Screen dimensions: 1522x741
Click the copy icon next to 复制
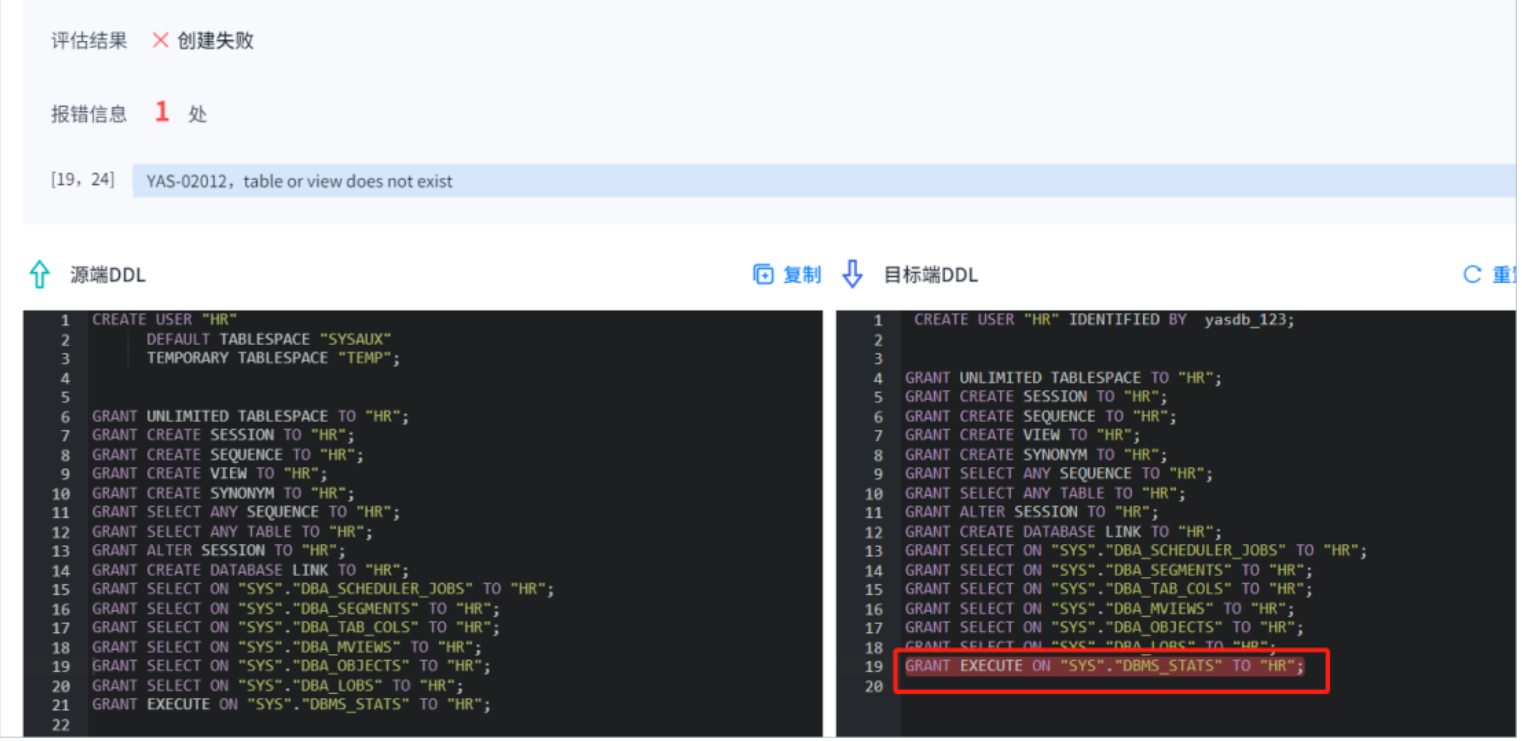click(763, 274)
